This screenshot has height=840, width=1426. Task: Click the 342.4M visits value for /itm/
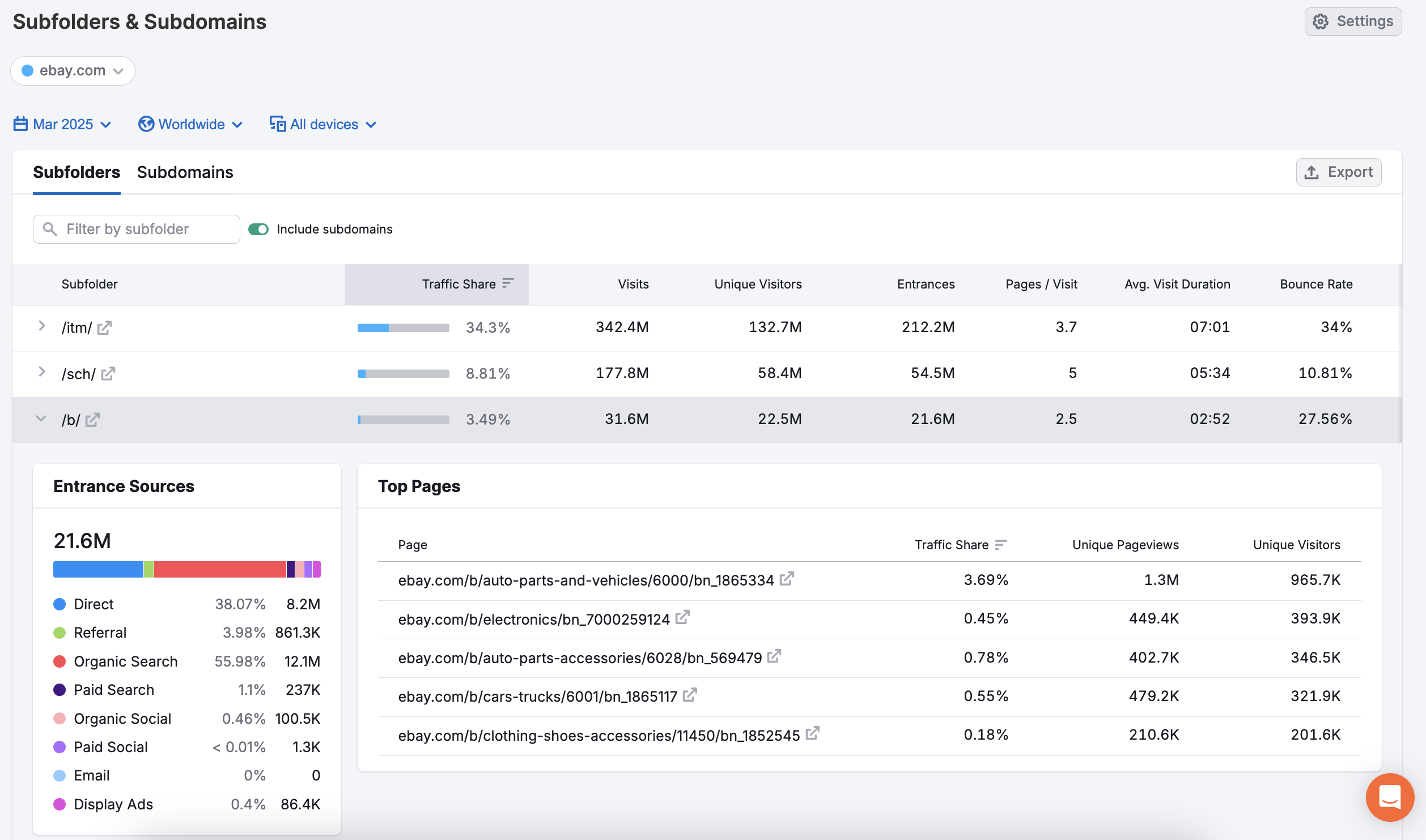[622, 327]
